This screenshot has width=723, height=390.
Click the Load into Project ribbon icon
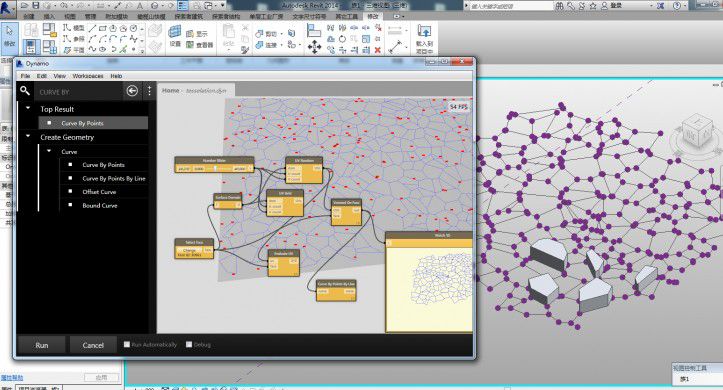click(x=424, y=39)
